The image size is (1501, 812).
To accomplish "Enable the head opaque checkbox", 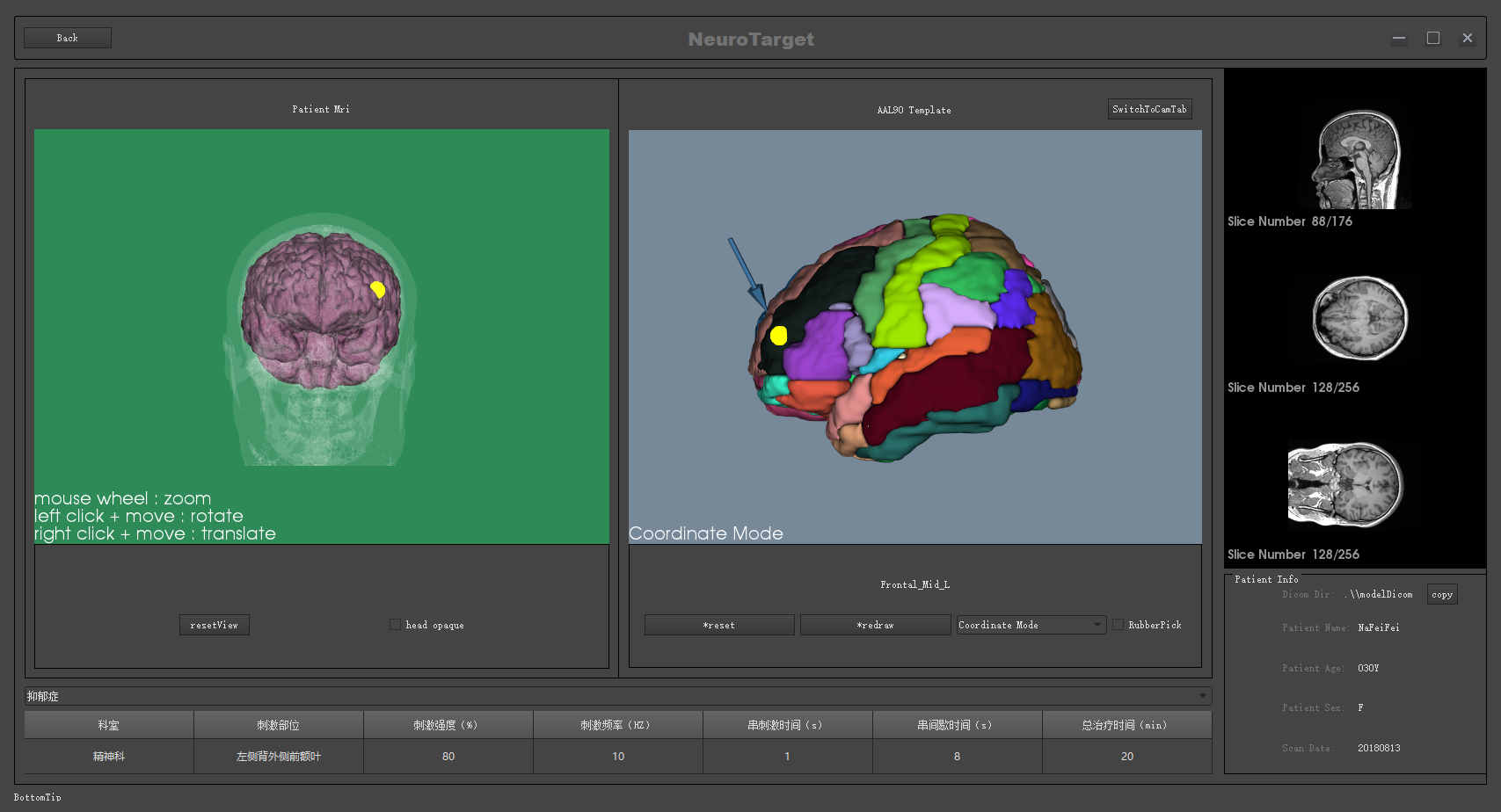I will coord(395,625).
